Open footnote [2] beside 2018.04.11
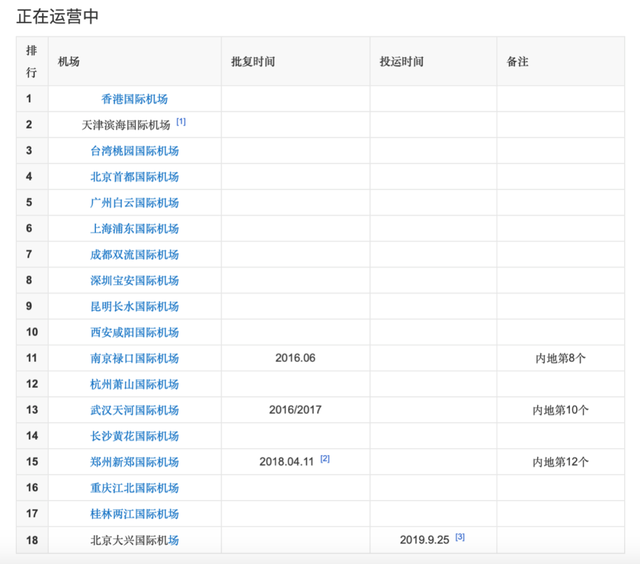The width and height of the screenshot is (640, 564). coord(325,459)
